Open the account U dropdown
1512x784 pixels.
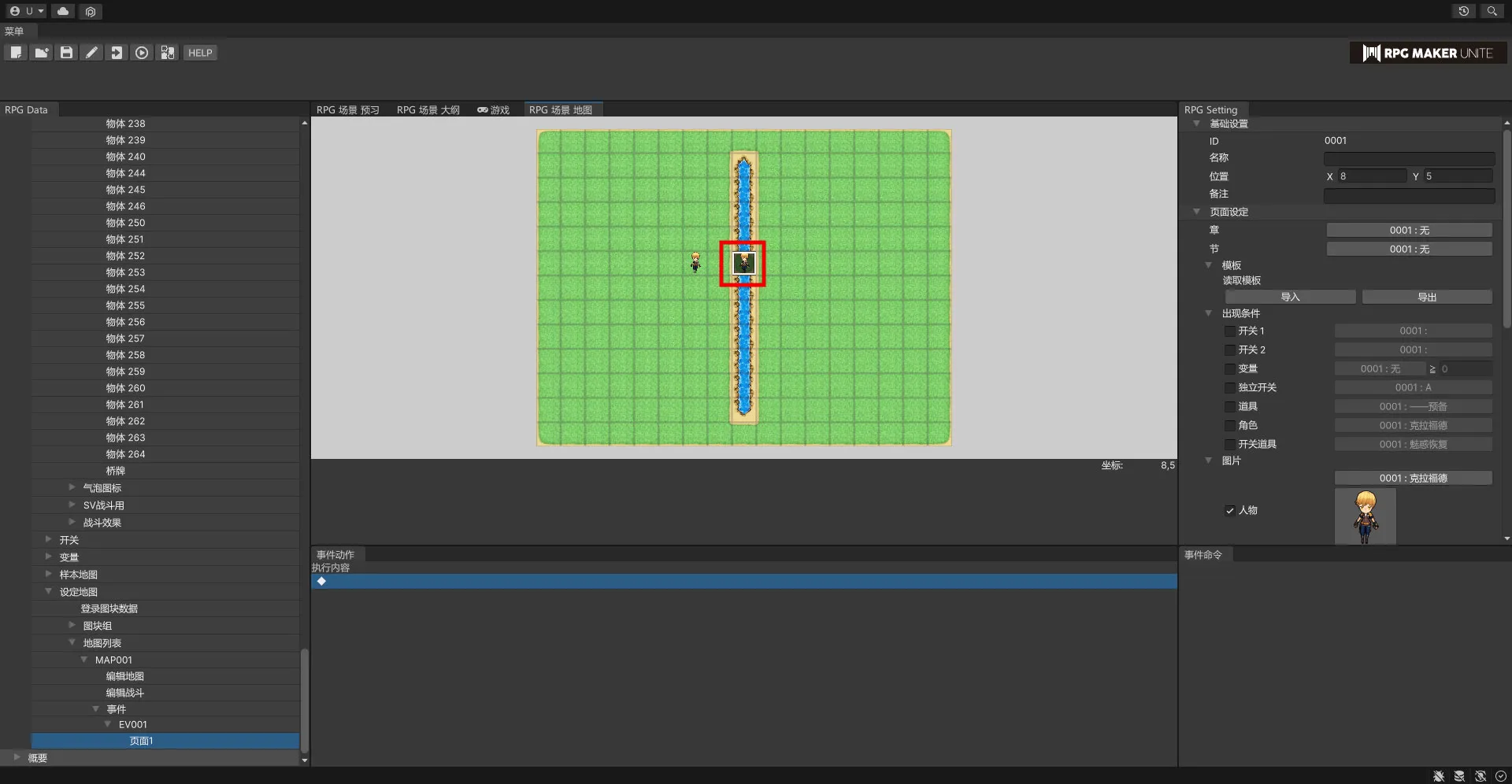point(27,11)
